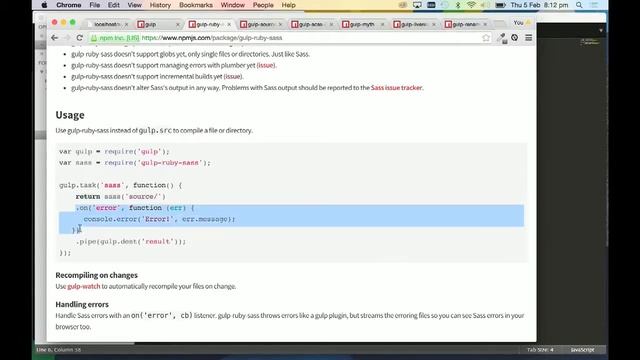This screenshot has width=640, height=360.
Task: Click the return sass('source/') code line
Action: point(120,196)
